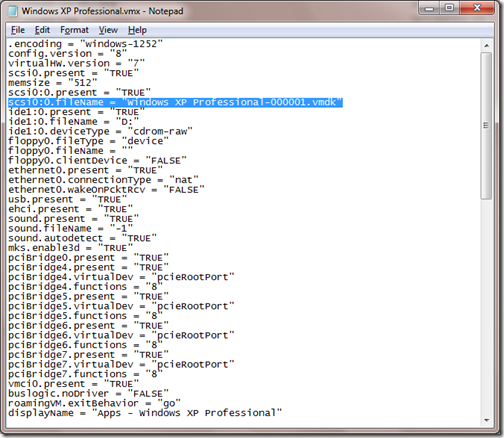Click the ide1:0.present = "TRUE" line
Screen dimensions: 504x438
coord(76,112)
